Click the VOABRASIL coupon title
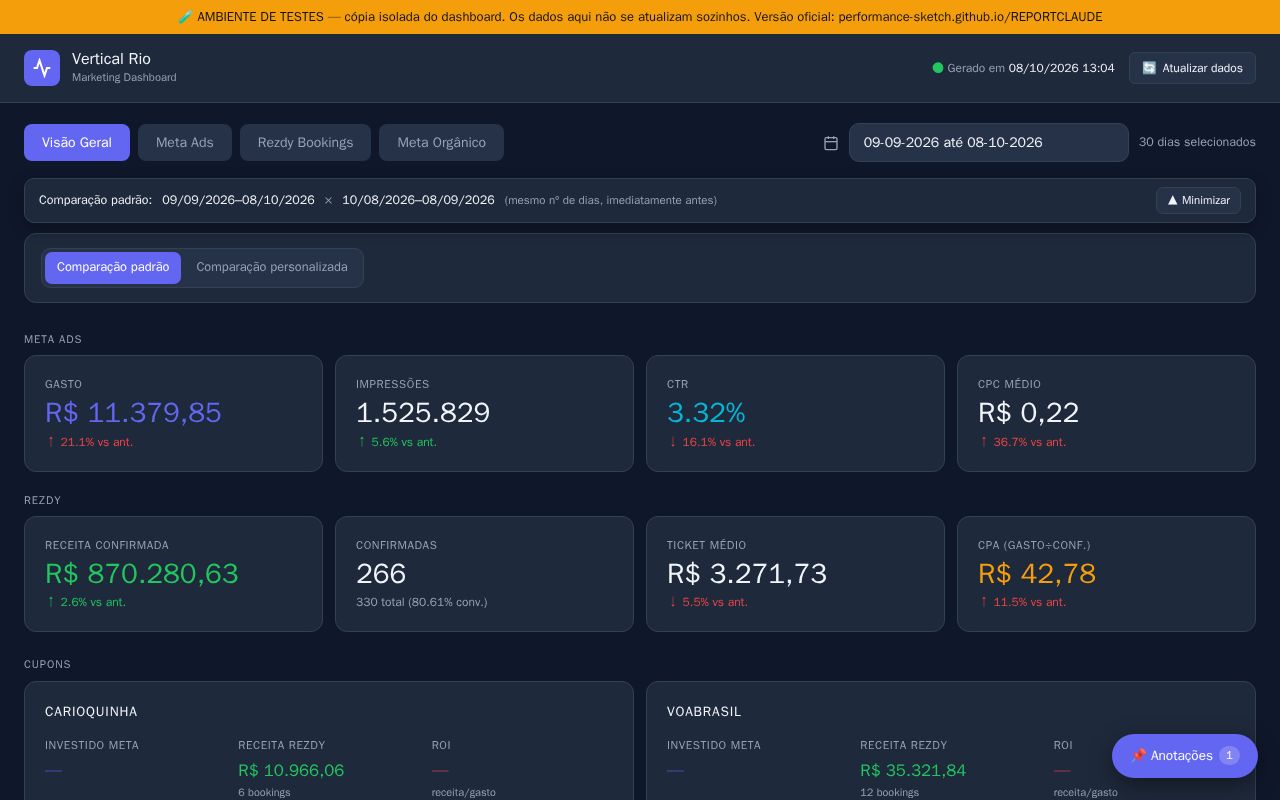The height and width of the screenshot is (800, 1280). (x=704, y=712)
